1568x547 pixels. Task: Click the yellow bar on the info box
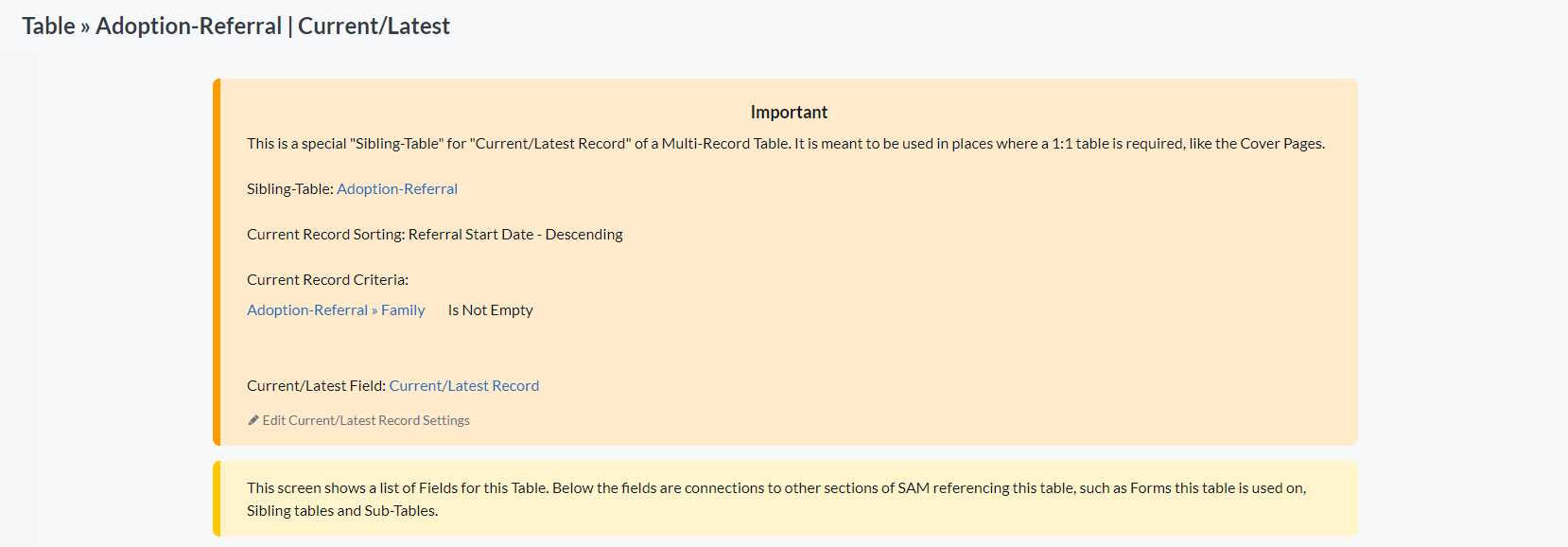coord(217,499)
